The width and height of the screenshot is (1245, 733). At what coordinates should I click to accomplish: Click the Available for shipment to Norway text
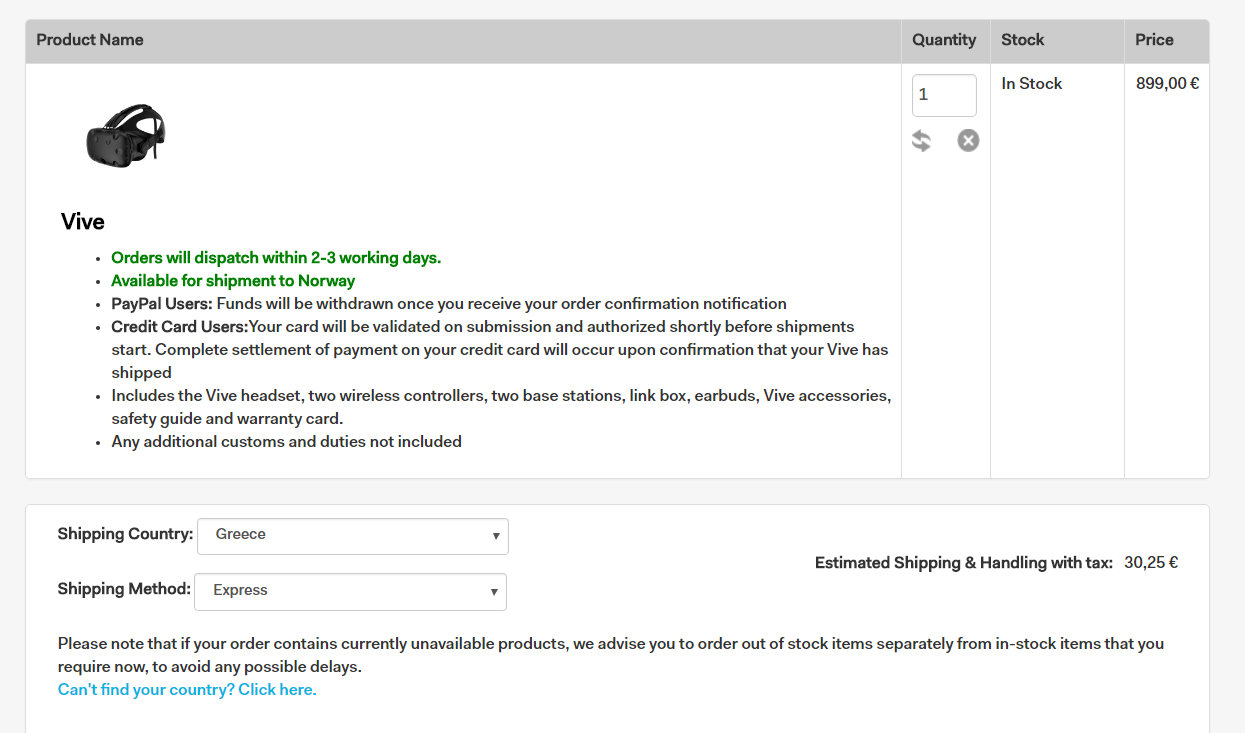click(233, 281)
